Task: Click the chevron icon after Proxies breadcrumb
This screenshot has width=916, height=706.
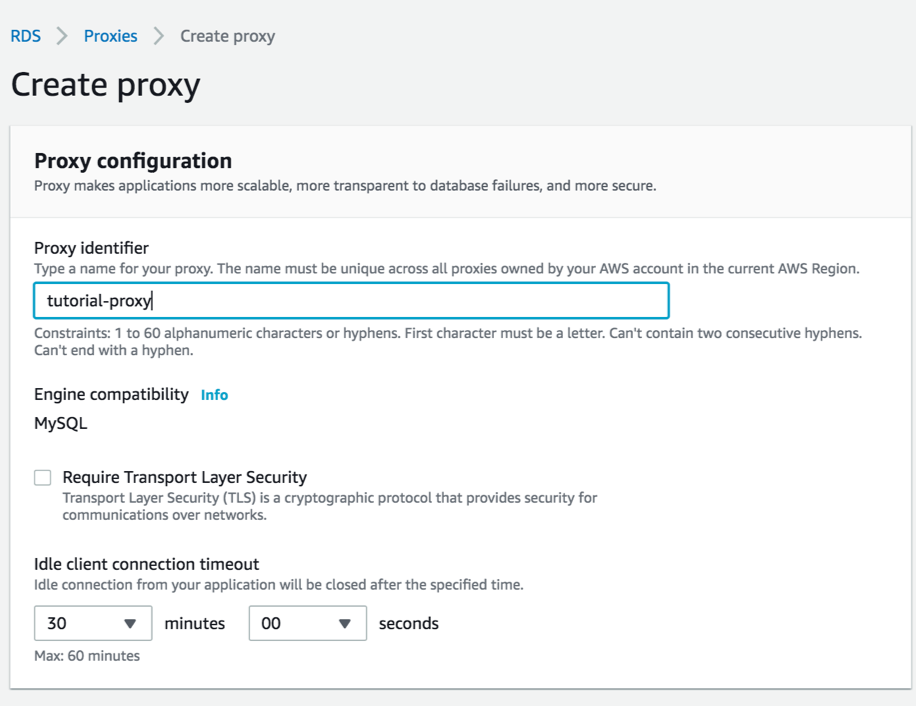Action: (x=159, y=36)
